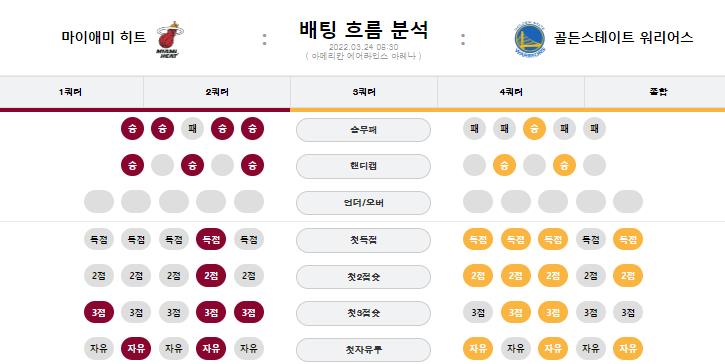The height and width of the screenshot is (364, 725).
Task: Select the 1쿼터 tab
Action: tap(71, 92)
